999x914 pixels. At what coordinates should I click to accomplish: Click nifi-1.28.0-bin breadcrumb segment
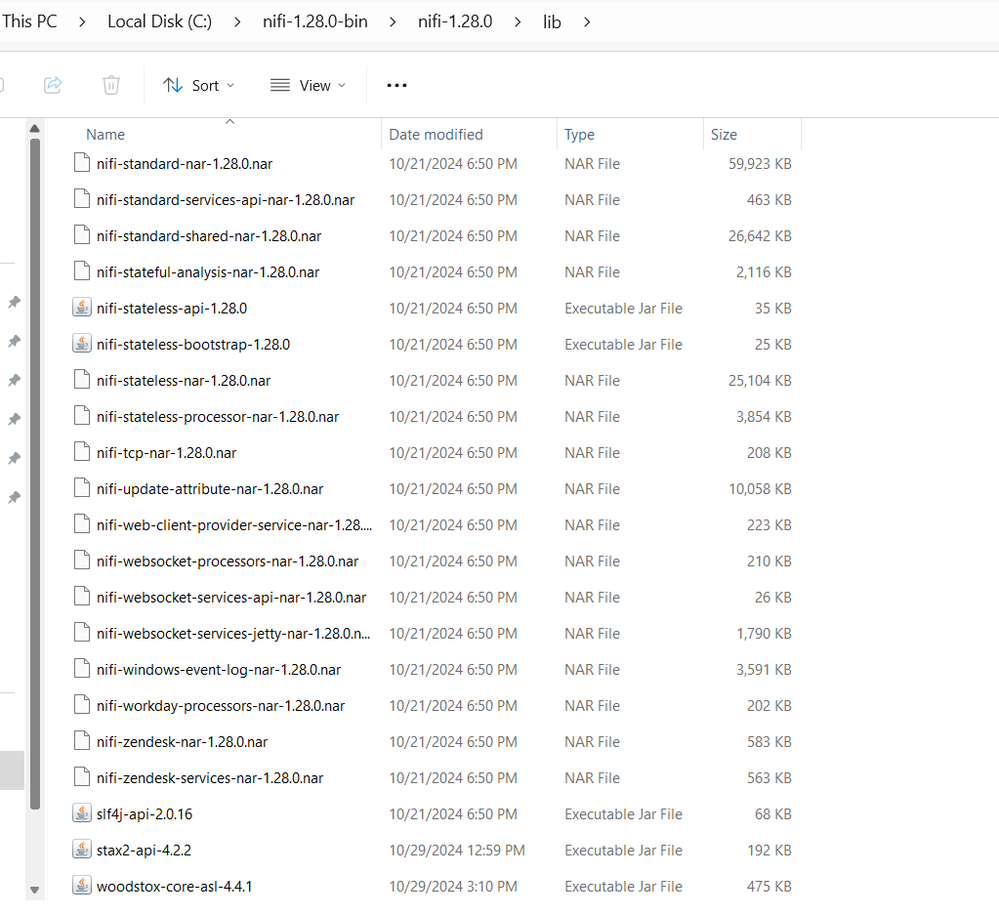(x=315, y=21)
